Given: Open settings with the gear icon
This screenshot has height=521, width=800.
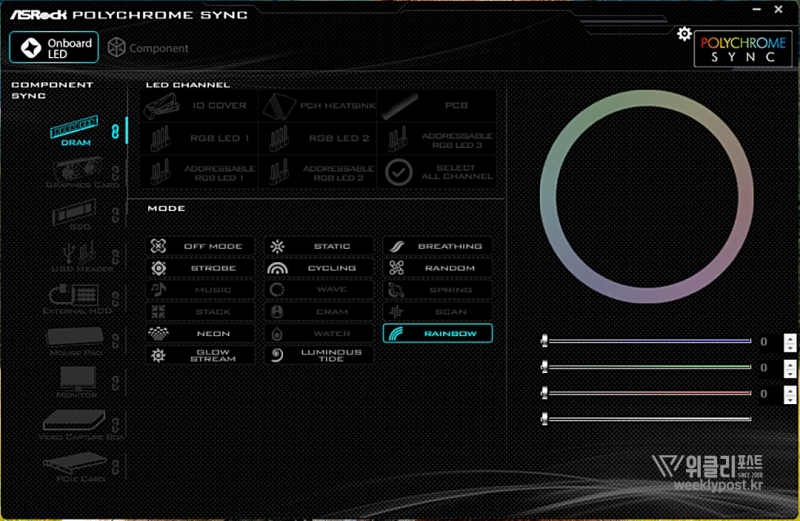Looking at the screenshot, I should (x=684, y=34).
